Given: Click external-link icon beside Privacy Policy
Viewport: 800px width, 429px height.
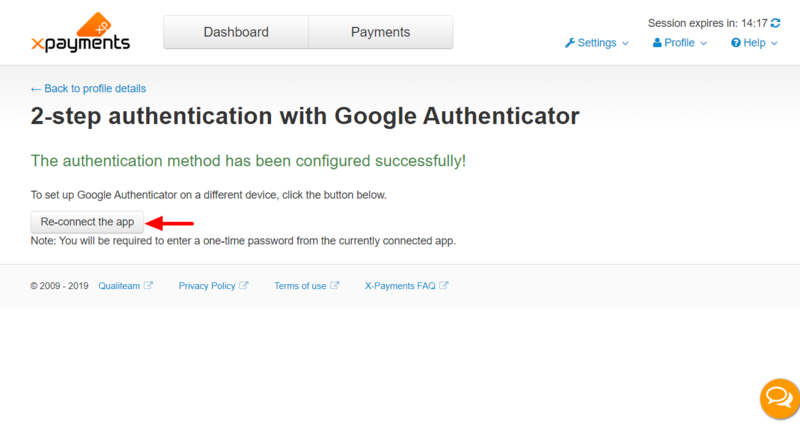Looking at the screenshot, I should [243, 285].
